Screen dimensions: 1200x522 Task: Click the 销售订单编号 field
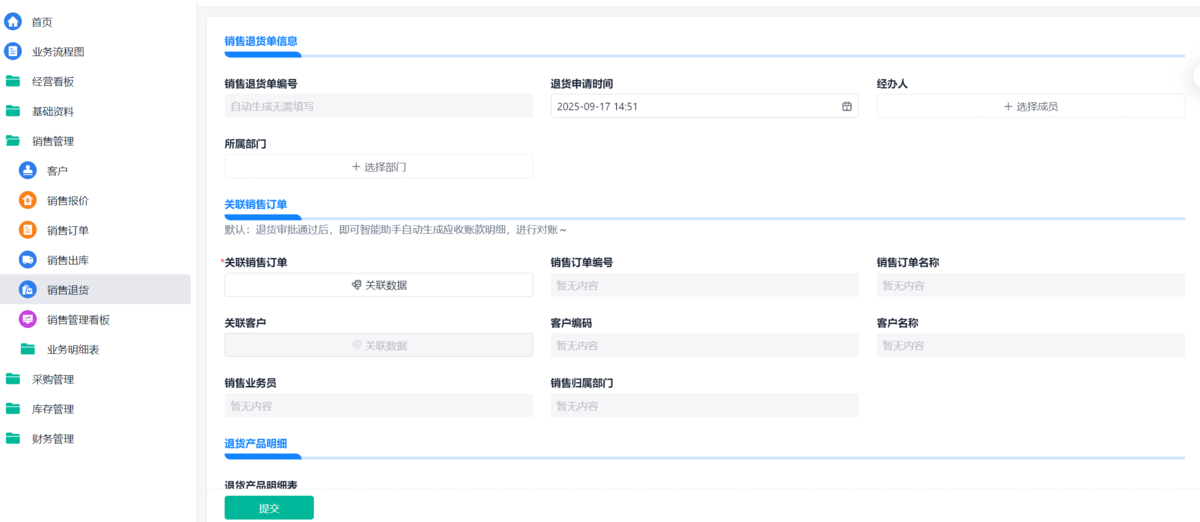704,285
